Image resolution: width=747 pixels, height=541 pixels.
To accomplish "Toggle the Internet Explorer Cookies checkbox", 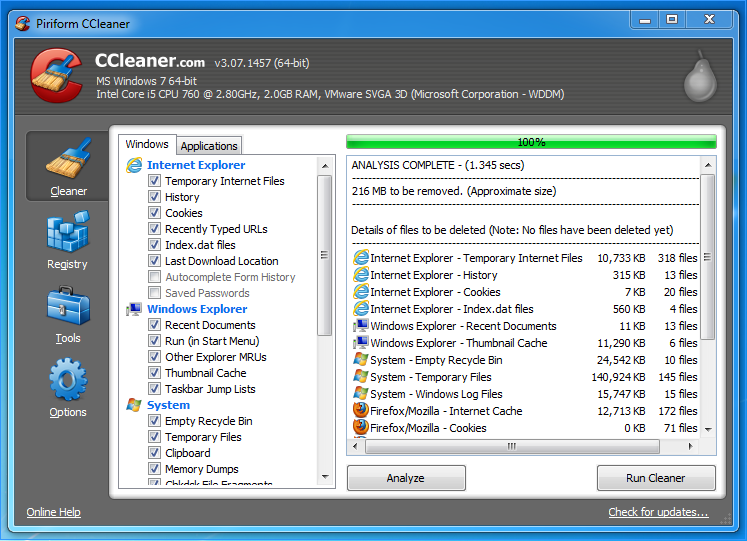I will click(154, 213).
